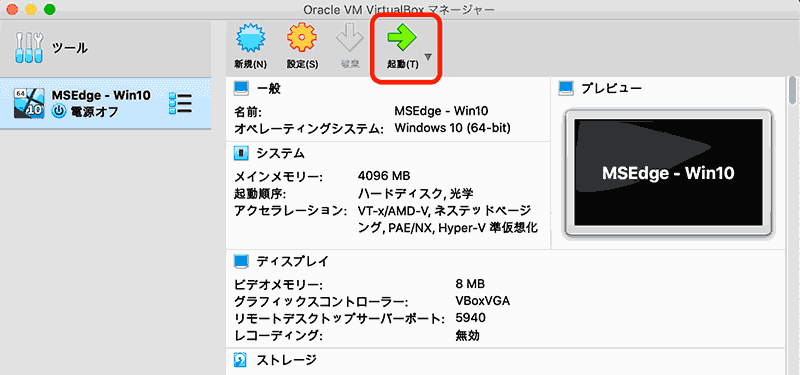
Task: Select the ツール tools entry in sidebar
Action: pos(105,48)
